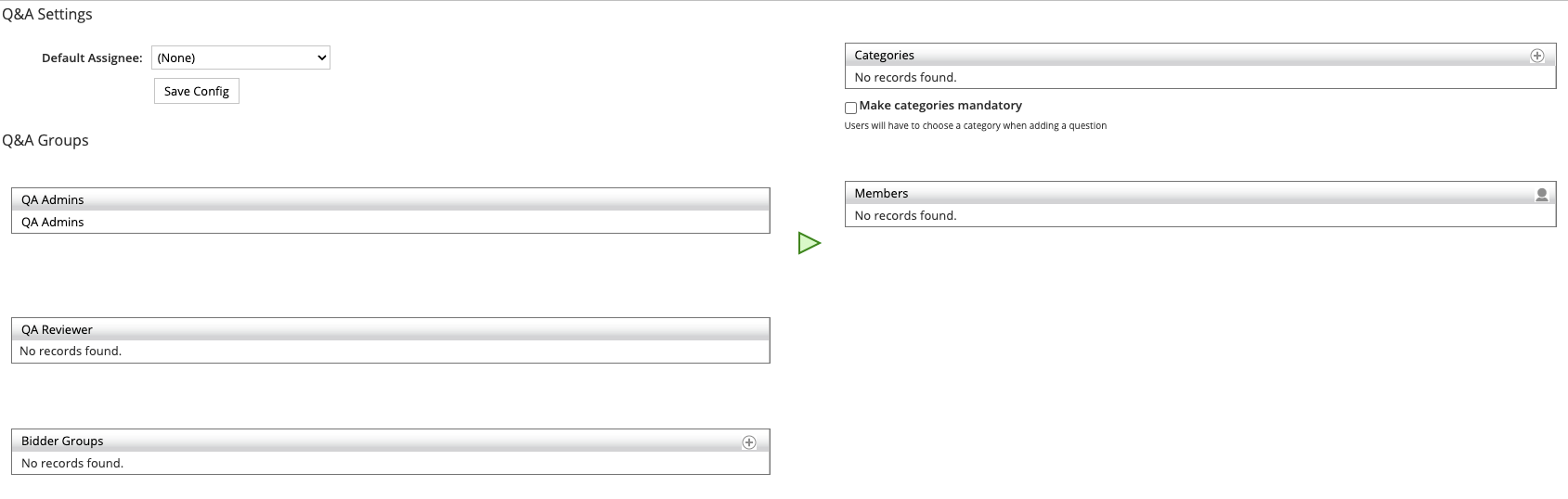Click the Save Config button
The width and height of the screenshot is (1568, 499).
[196, 91]
